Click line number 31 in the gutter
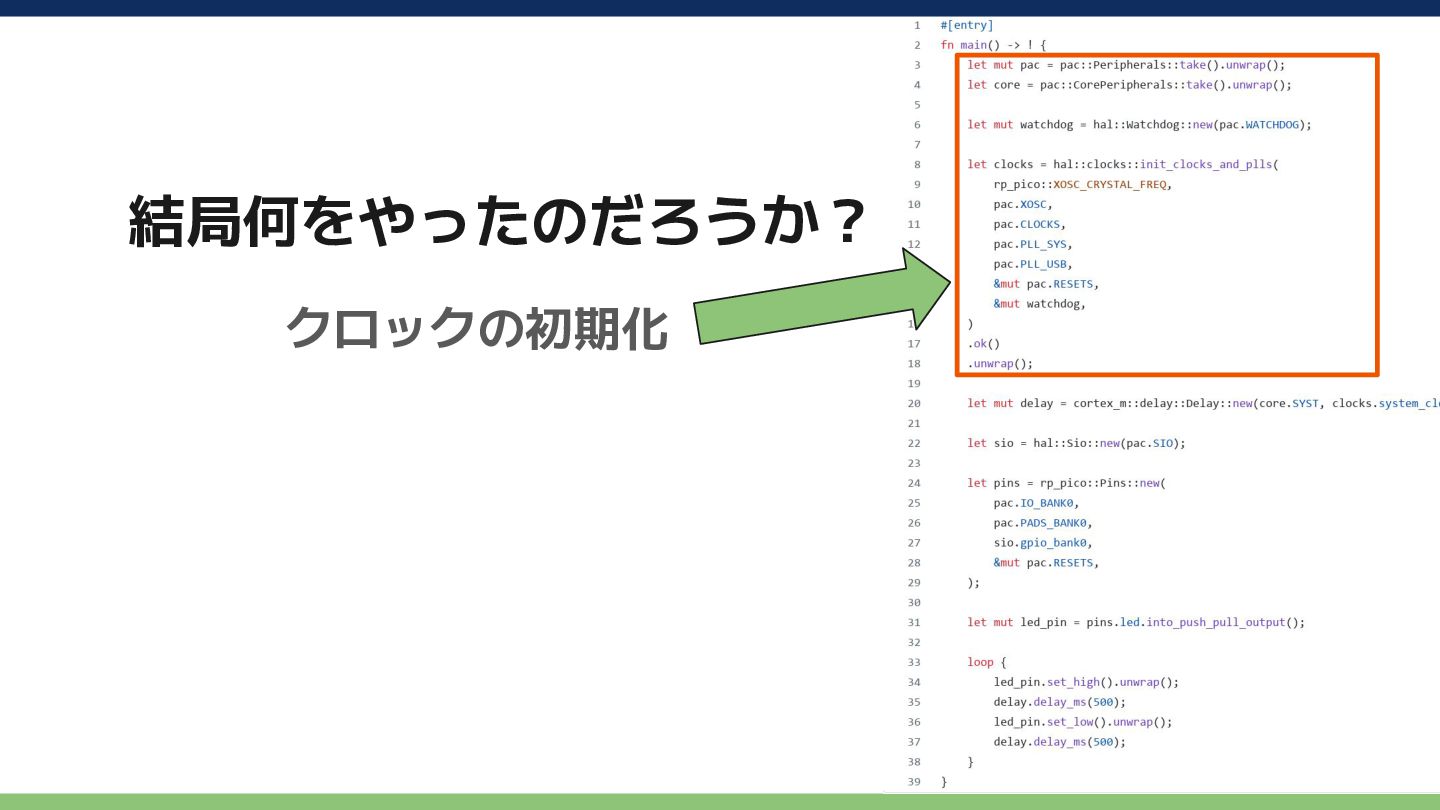This screenshot has height=810, width=1440. [x=914, y=622]
